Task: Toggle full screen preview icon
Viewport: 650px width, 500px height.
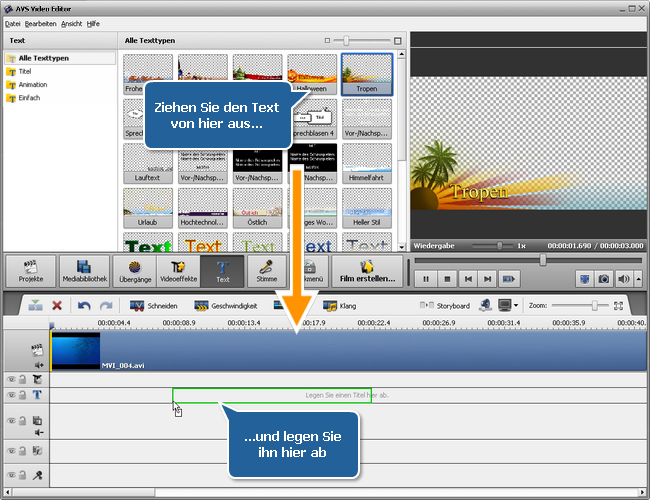Action: [585, 279]
